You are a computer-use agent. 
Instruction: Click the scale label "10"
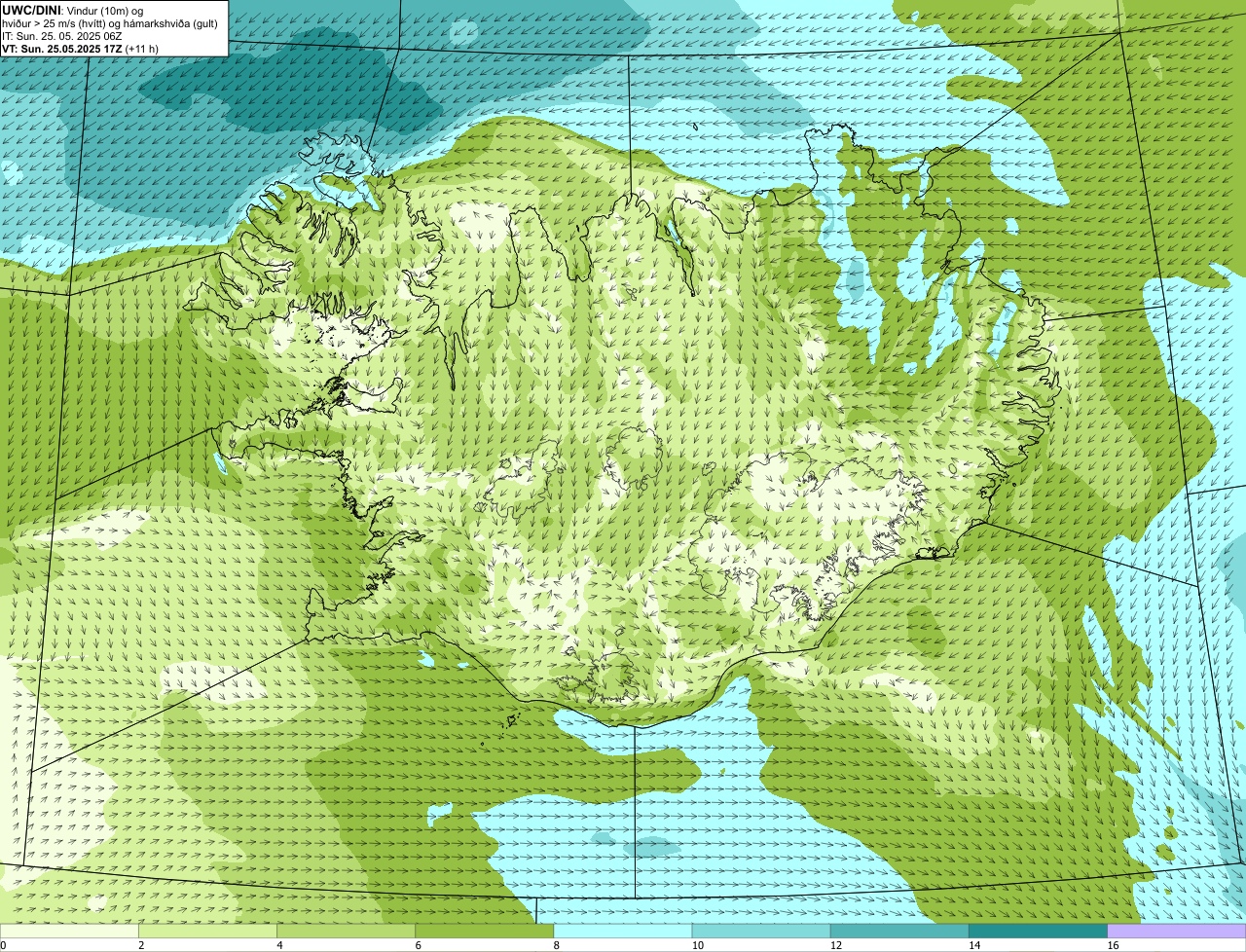(x=698, y=945)
